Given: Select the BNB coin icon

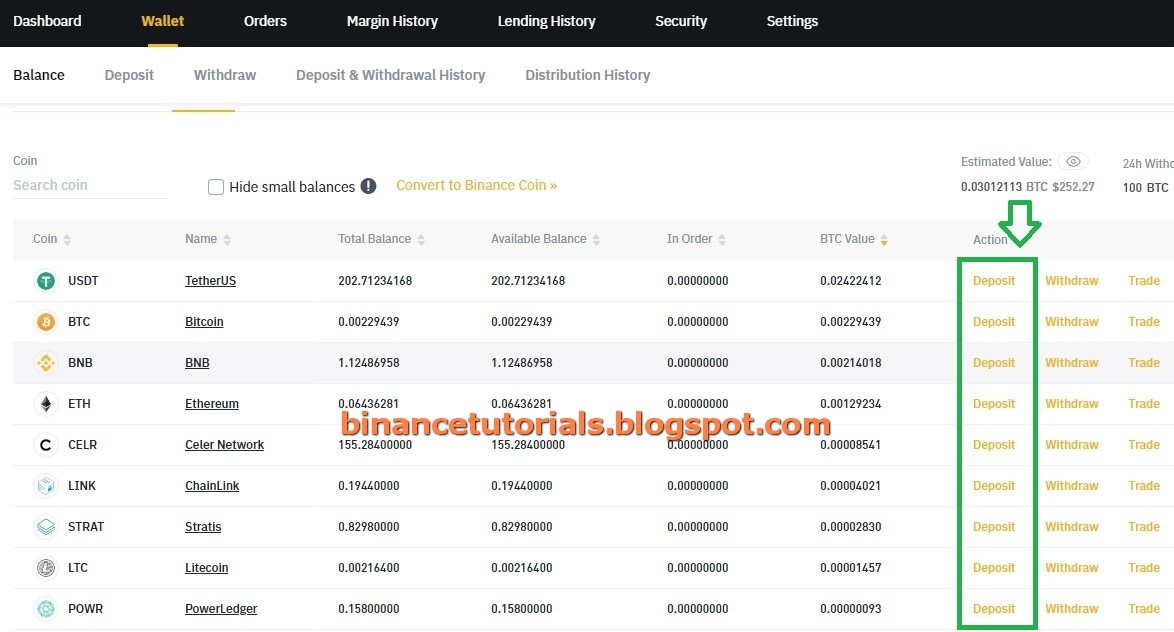Looking at the screenshot, I should [45, 363].
